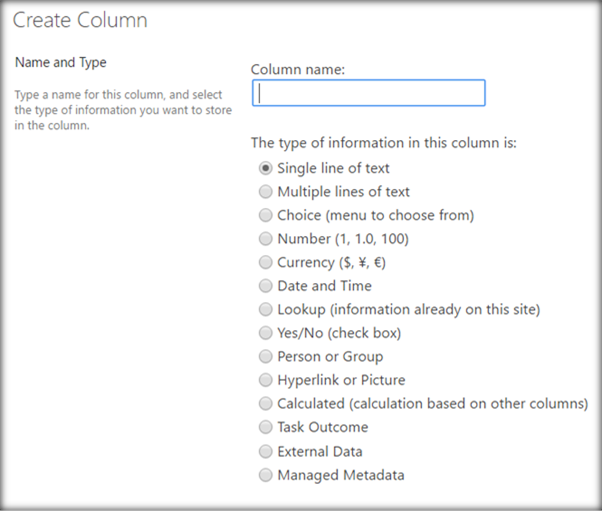Choose the Managed Metadata type
Image resolution: width=602 pixels, height=511 pixels.
tap(265, 475)
